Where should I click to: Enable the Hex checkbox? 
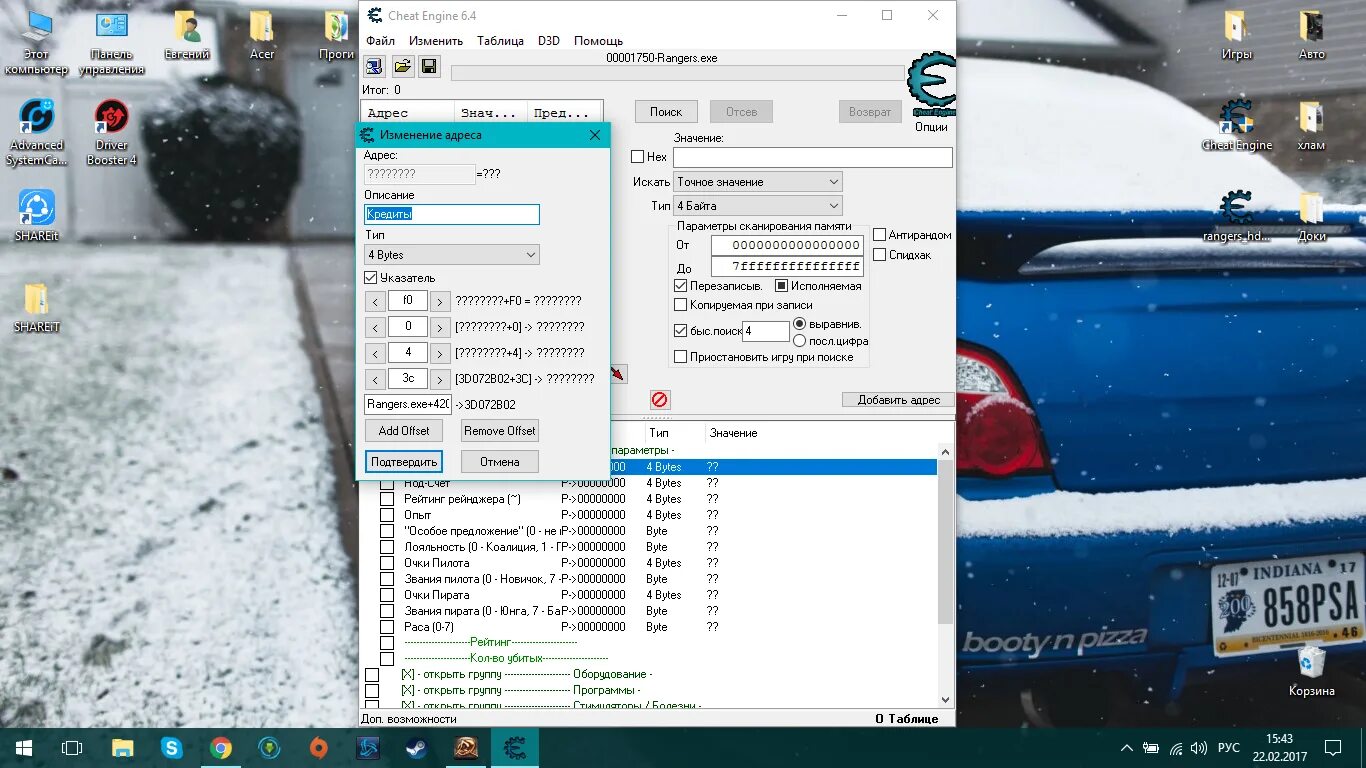[637, 157]
